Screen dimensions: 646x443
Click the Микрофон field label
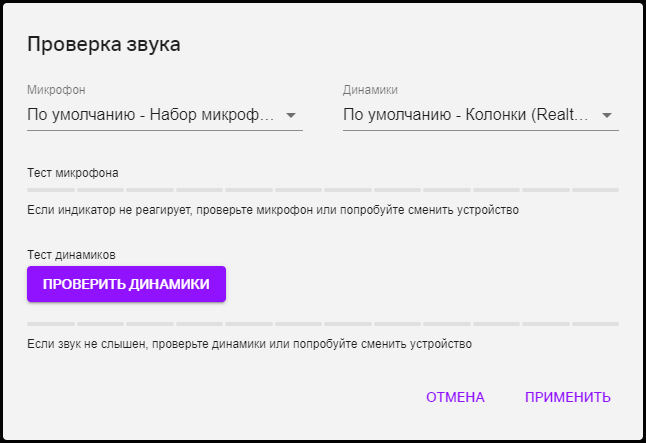pos(56,90)
